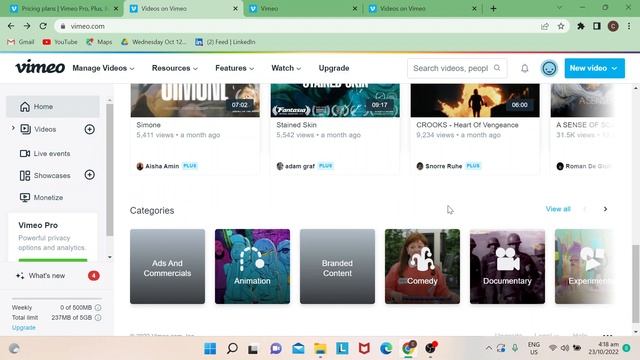Show info for Weekly upload limit

(x=98, y=307)
